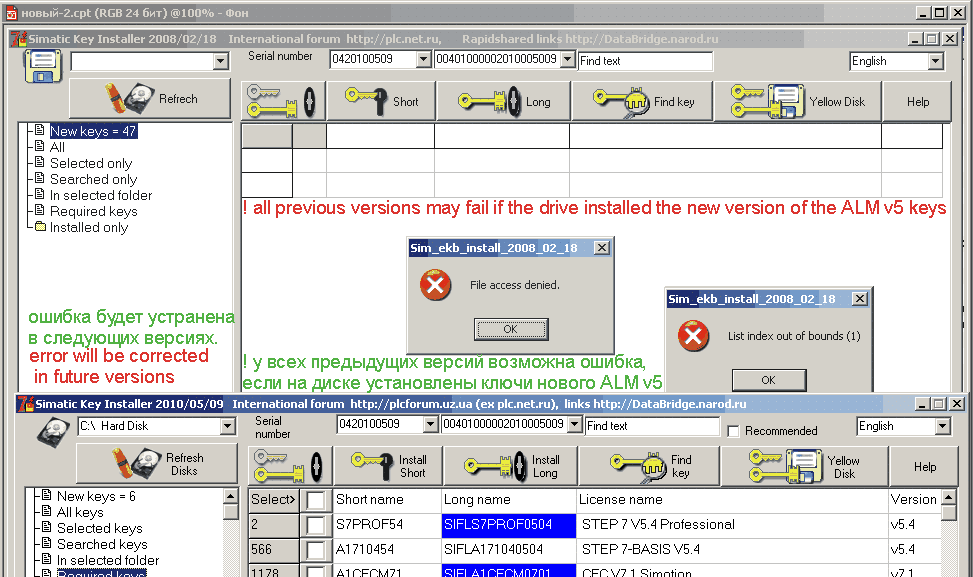Select Installed only folder item
Image resolution: width=973 pixels, height=577 pixels.
89,228
